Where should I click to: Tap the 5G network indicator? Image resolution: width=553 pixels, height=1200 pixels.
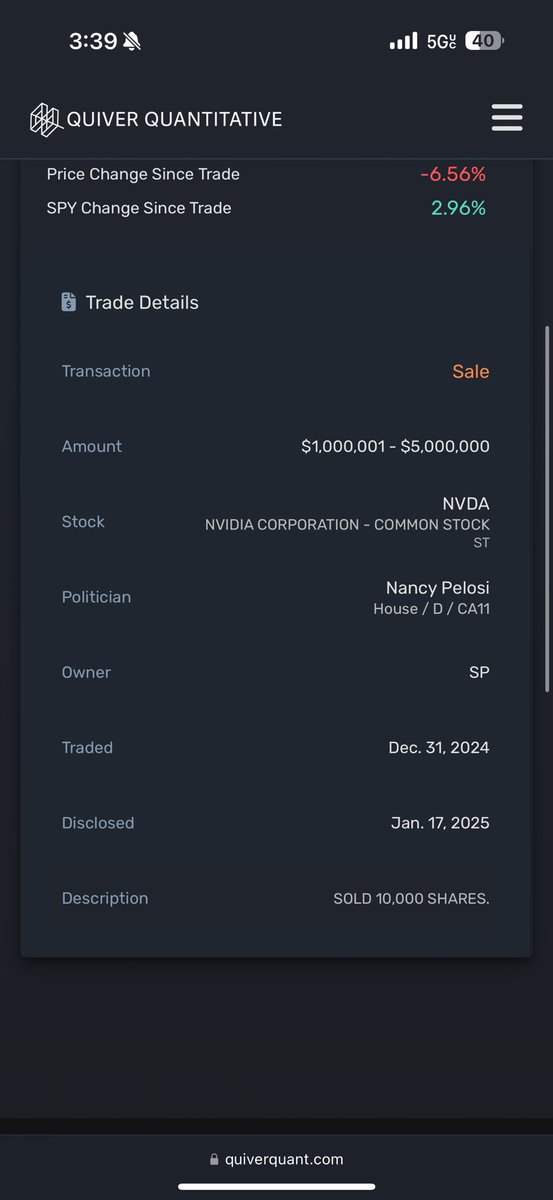(441, 41)
